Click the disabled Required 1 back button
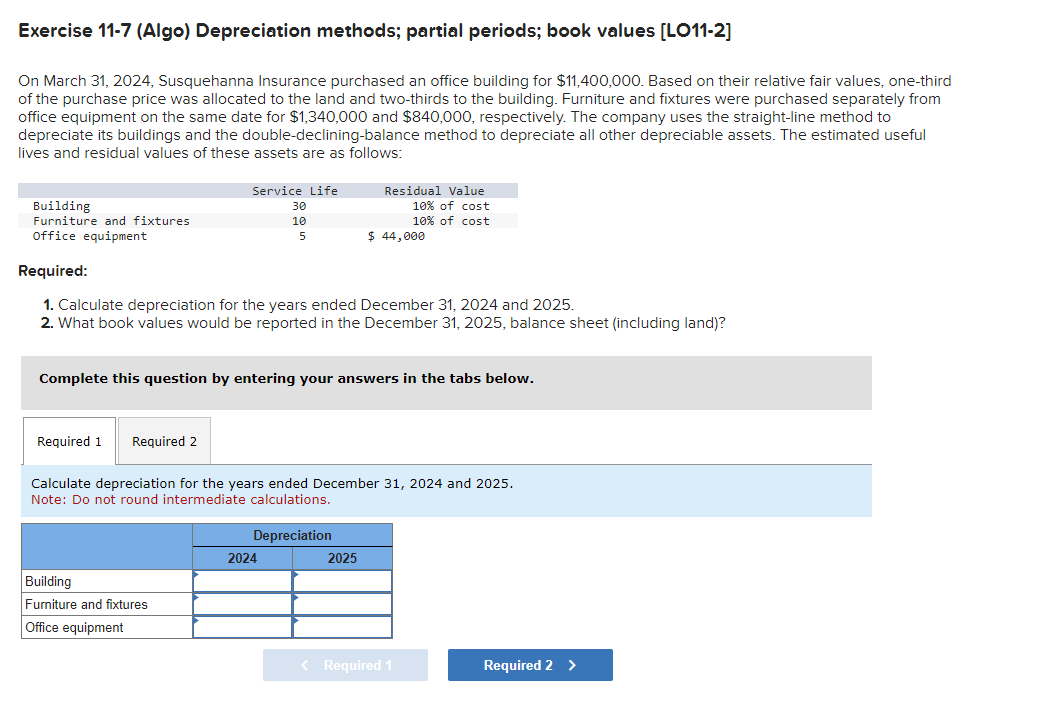Image resolution: width=1051 pixels, height=722 pixels. (345, 664)
